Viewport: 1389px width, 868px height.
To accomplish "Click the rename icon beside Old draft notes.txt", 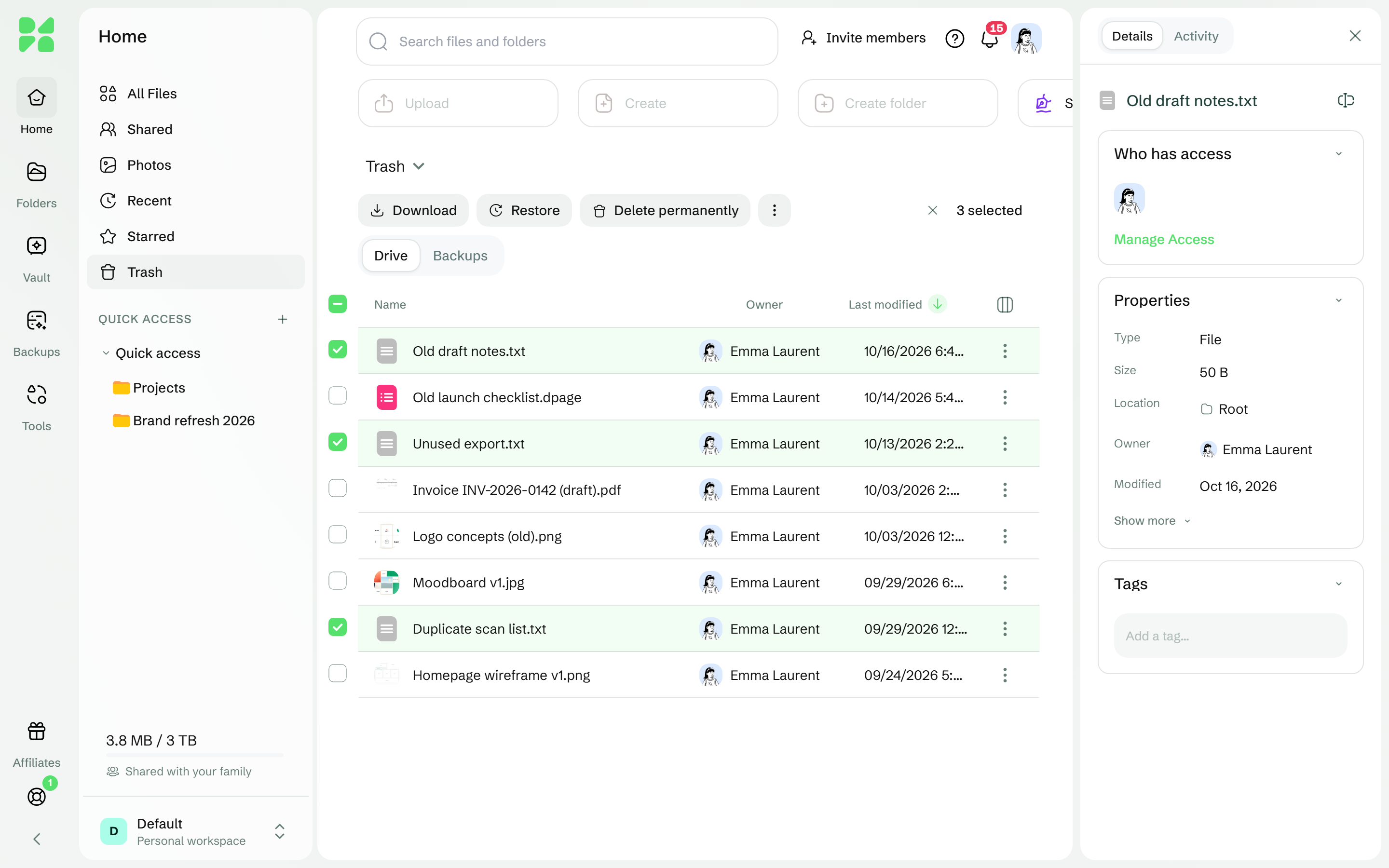I will 1346,100.
